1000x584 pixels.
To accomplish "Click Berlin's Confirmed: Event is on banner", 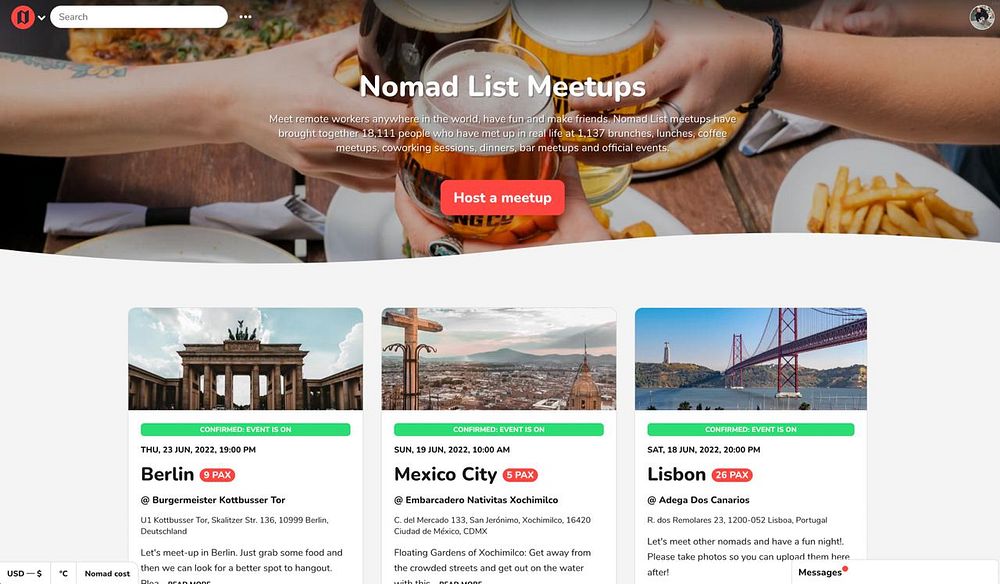I will click(246, 430).
